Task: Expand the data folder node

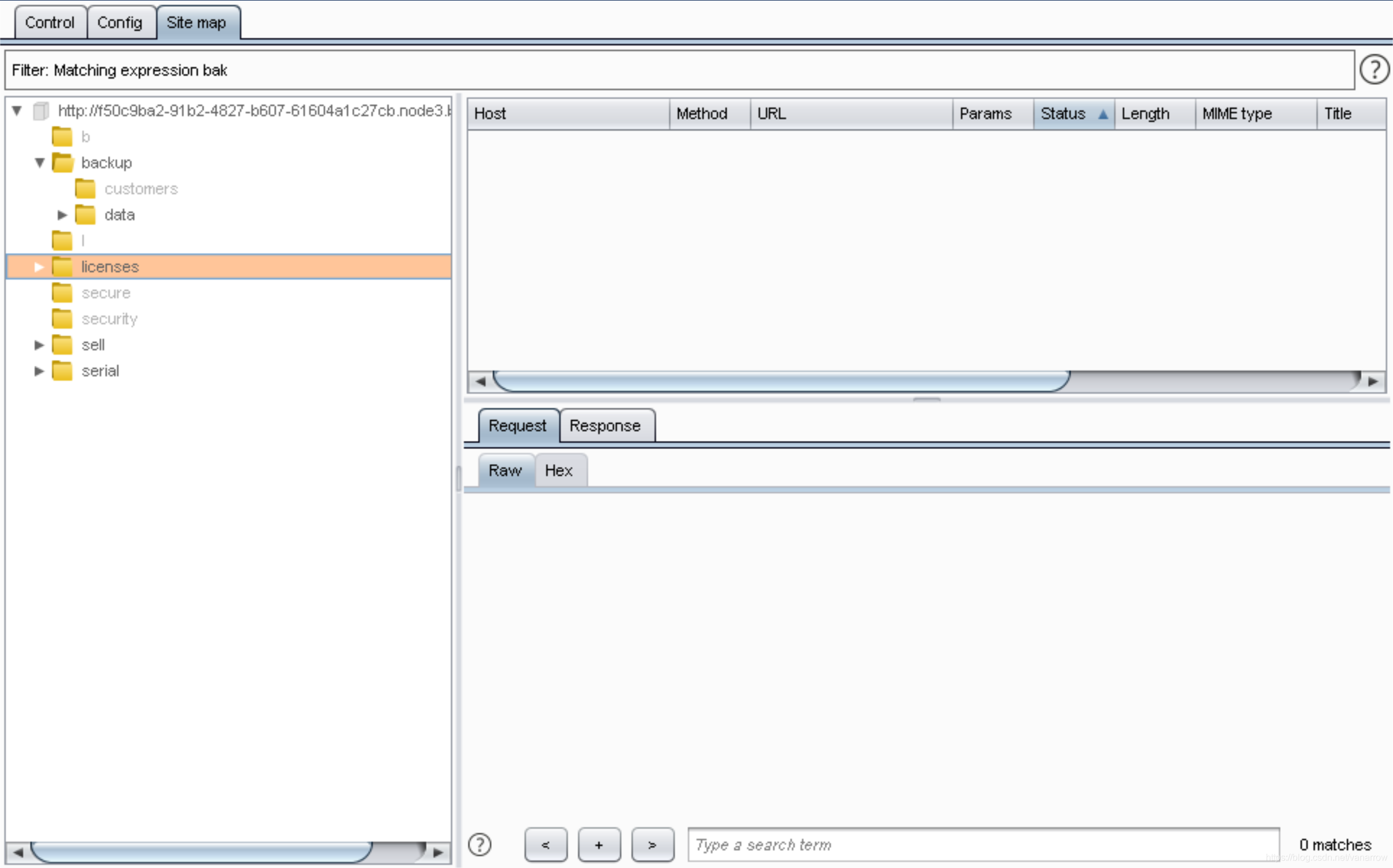Action: [62, 215]
